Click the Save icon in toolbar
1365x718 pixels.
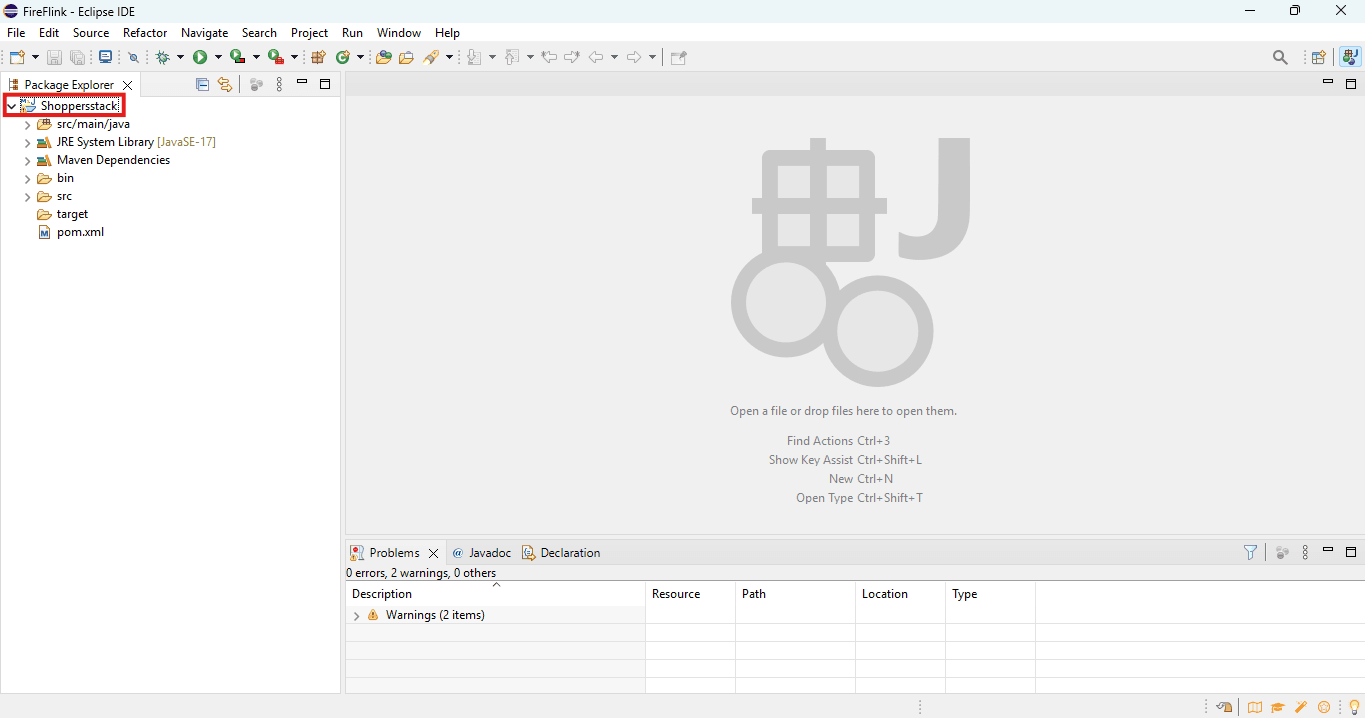click(55, 57)
